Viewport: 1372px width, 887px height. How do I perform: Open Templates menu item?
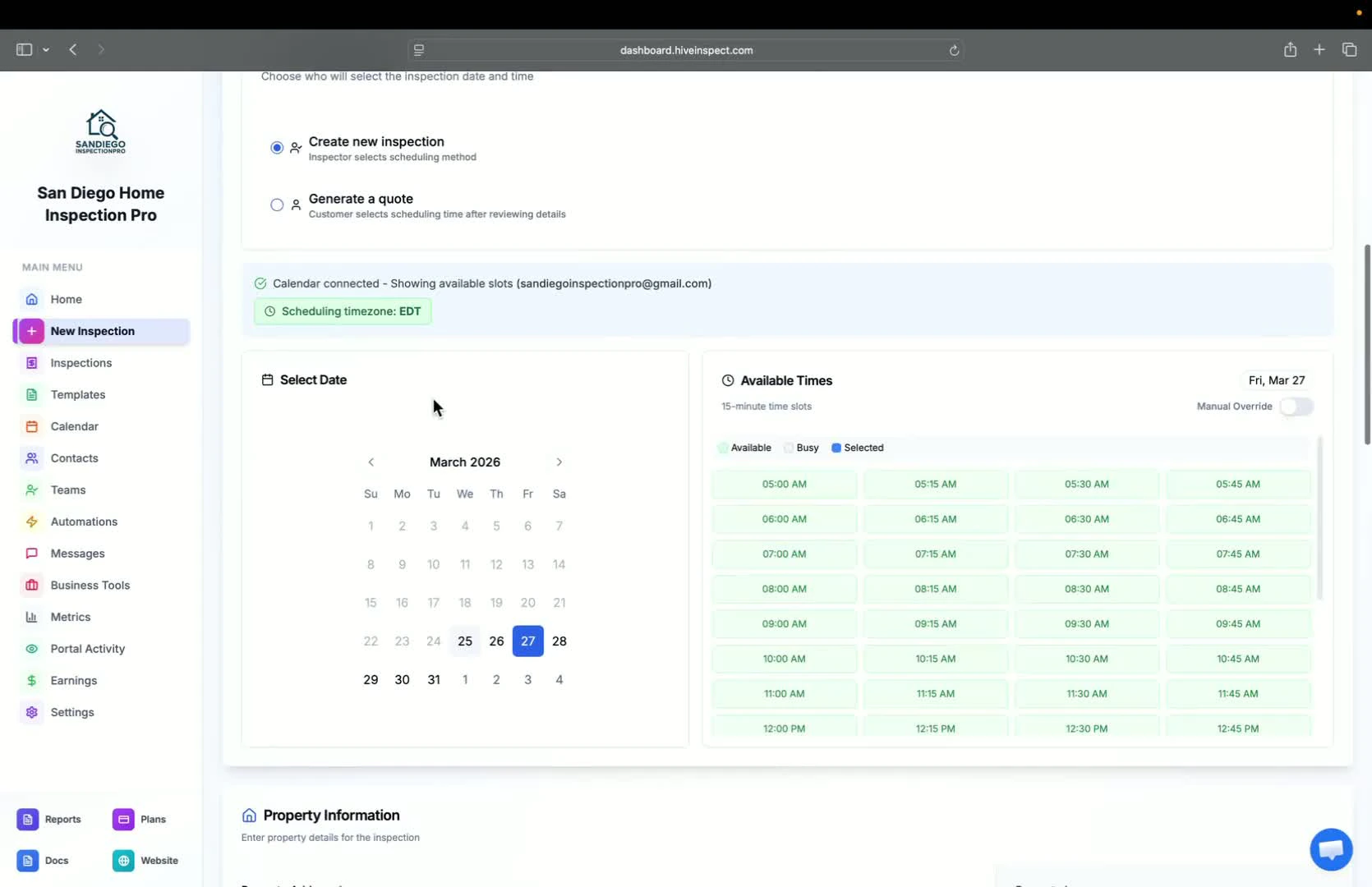pyautogui.click(x=78, y=395)
